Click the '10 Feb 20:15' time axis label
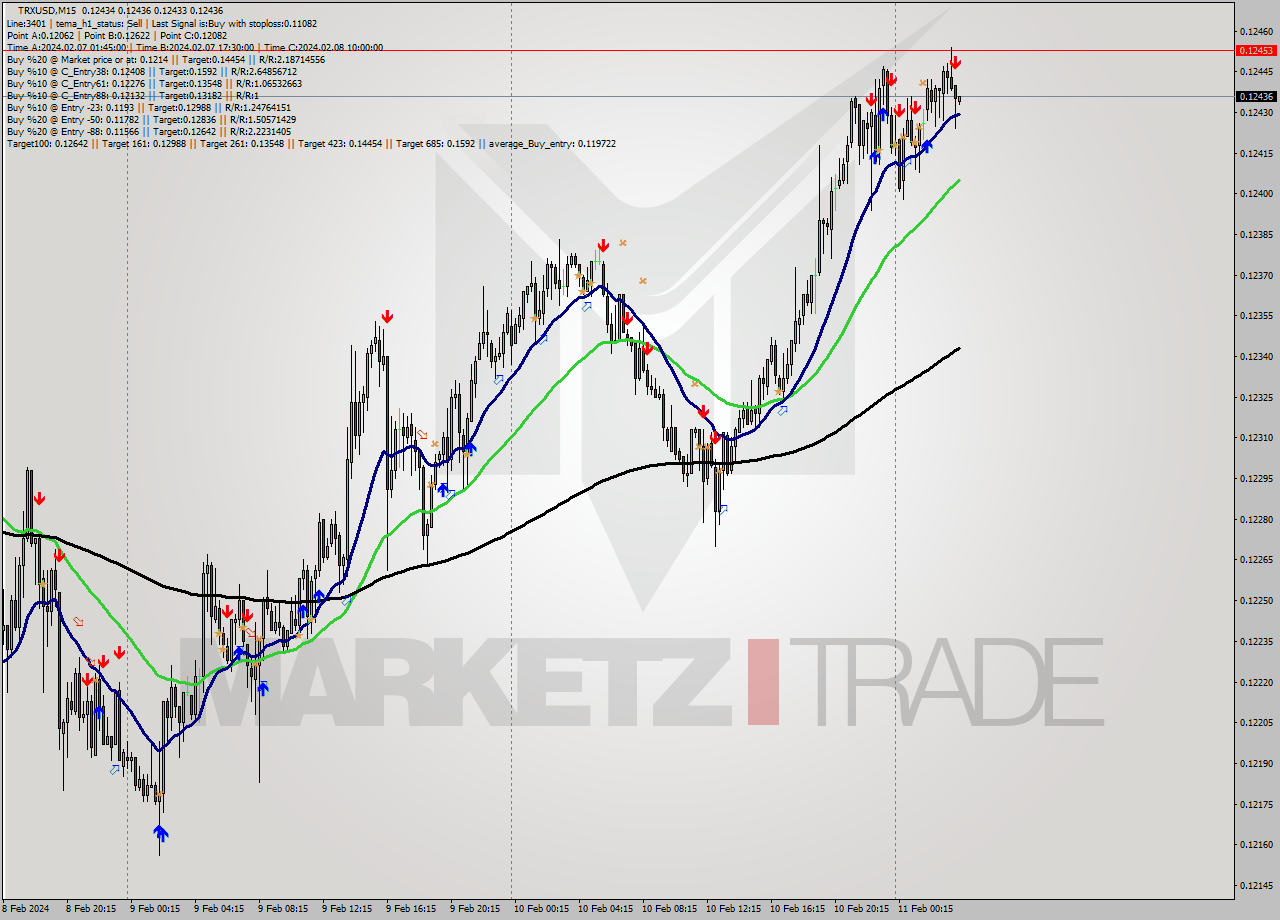The height and width of the screenshot is (920, 1280). click(861, 909)
